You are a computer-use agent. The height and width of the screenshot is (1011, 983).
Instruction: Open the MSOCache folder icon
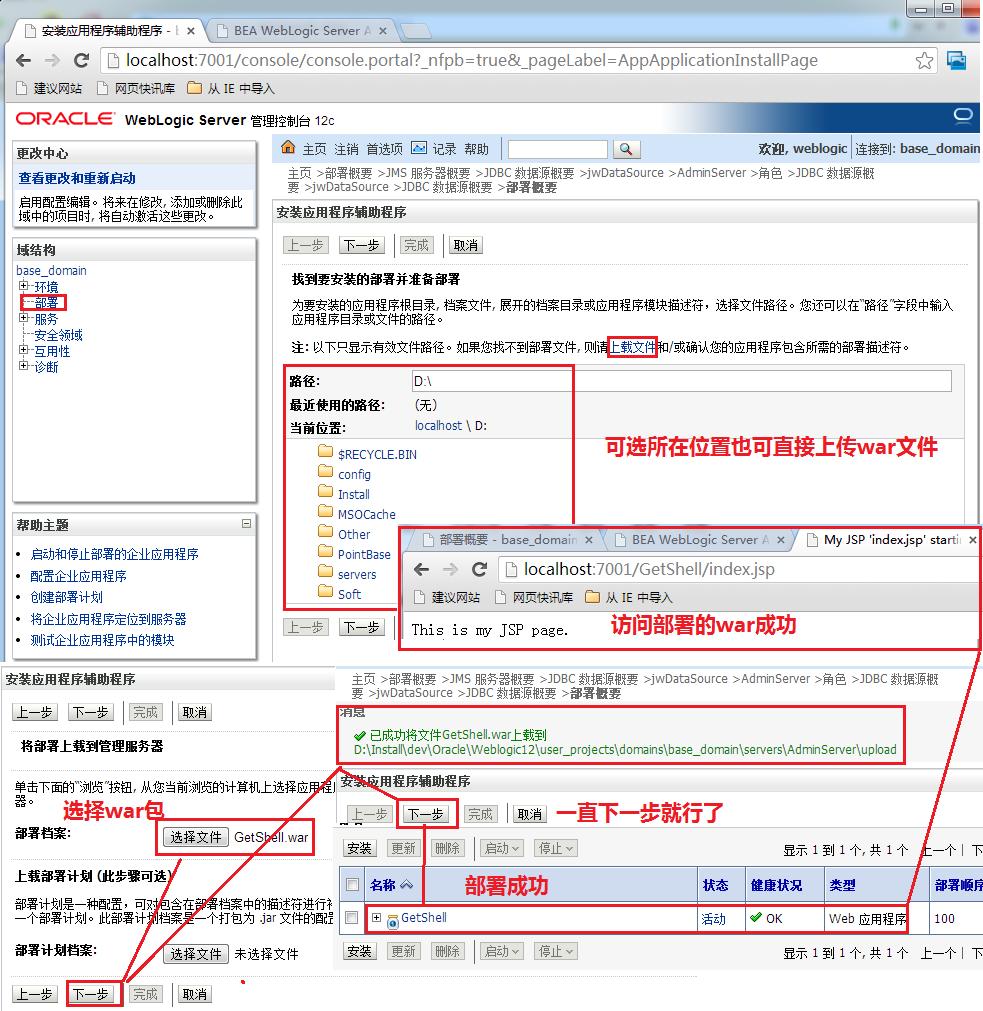pos(326,511)
